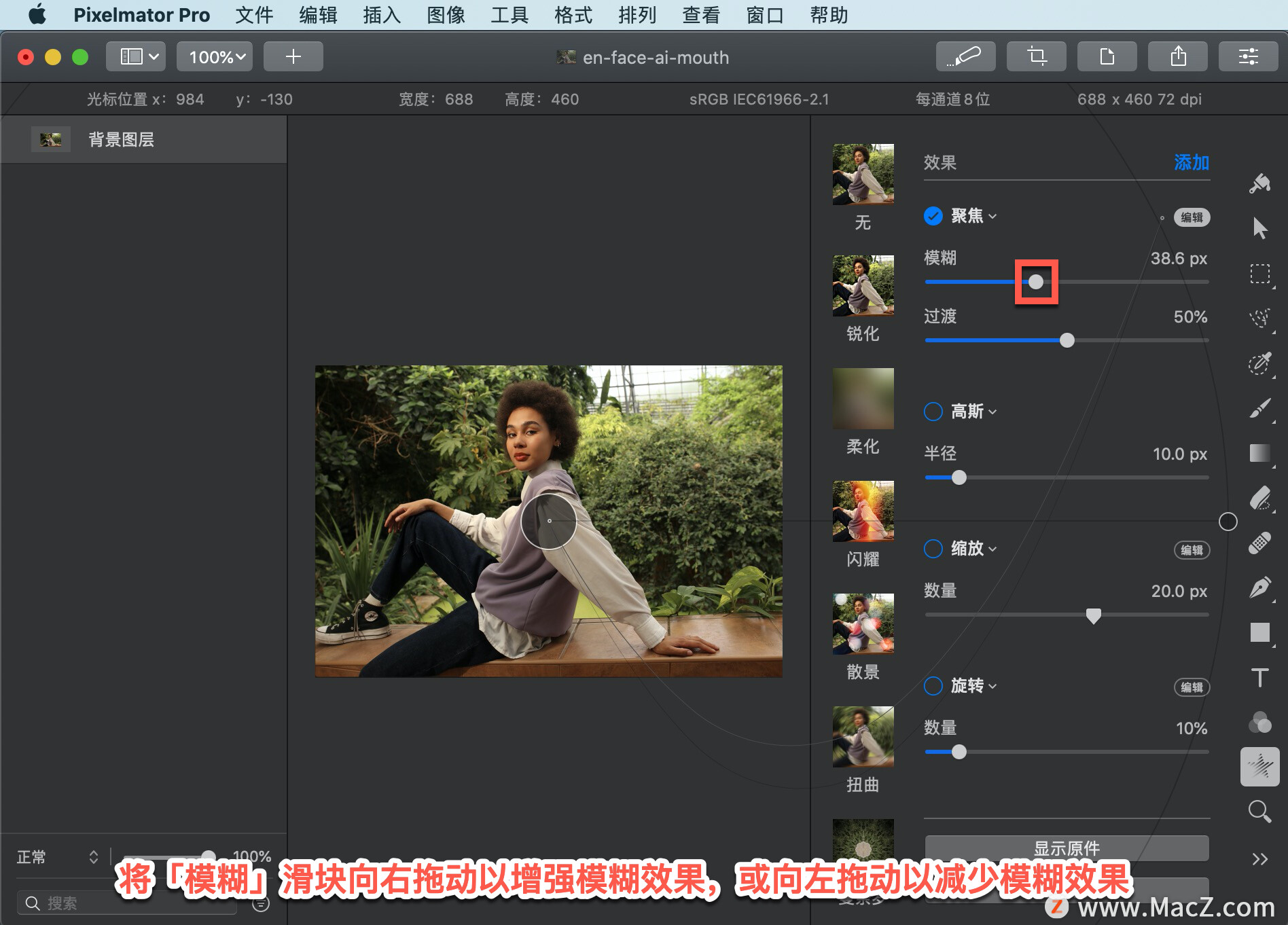
Task: Click the plus add button in toolbar
Action: tap(293, 56)
